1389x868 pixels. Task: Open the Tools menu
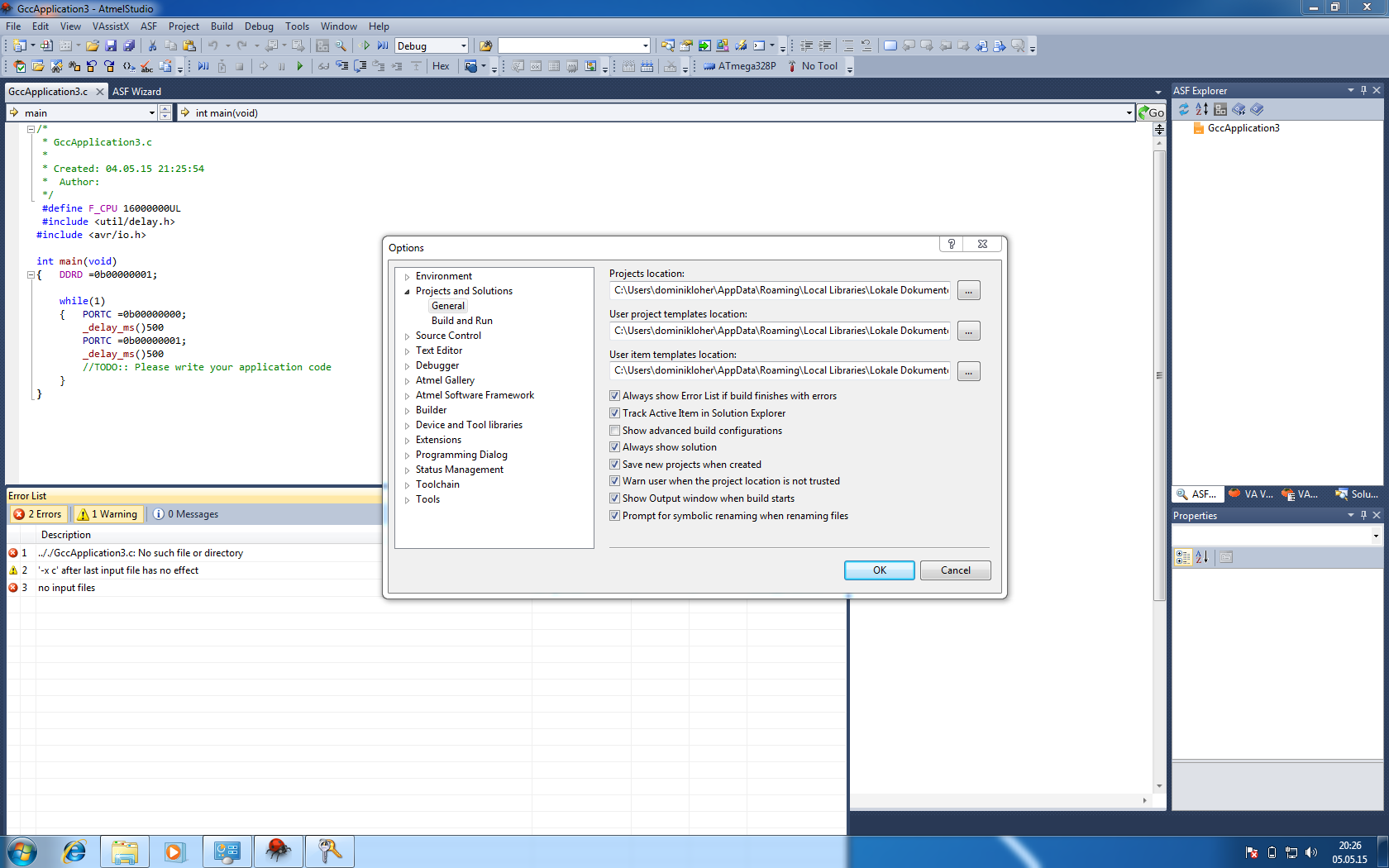pyautogui.click(x=297, y=26)
